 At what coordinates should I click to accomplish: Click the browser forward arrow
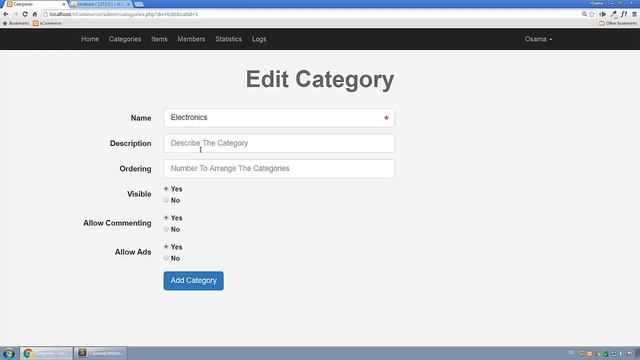[x=15, y=14]
